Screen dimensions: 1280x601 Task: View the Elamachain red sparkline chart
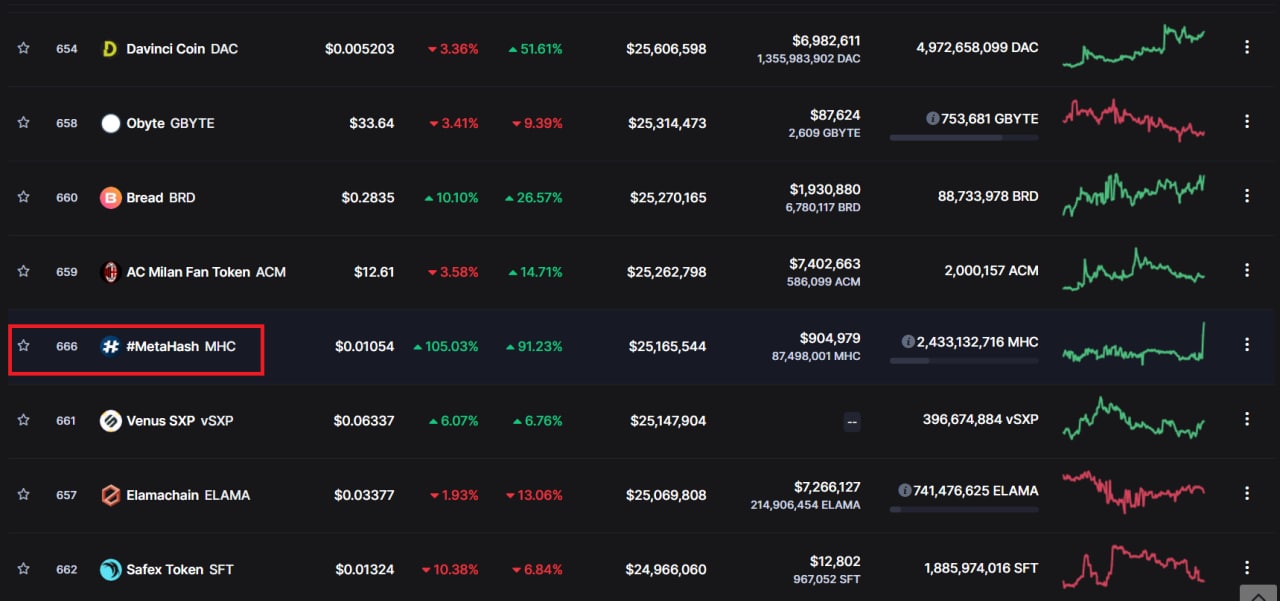(x=1134, y=492)
